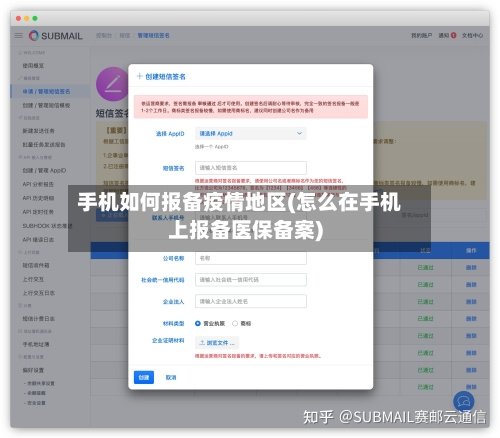Click the 短信 breadcrumb

pyautogui.click(x=125, y=35)
